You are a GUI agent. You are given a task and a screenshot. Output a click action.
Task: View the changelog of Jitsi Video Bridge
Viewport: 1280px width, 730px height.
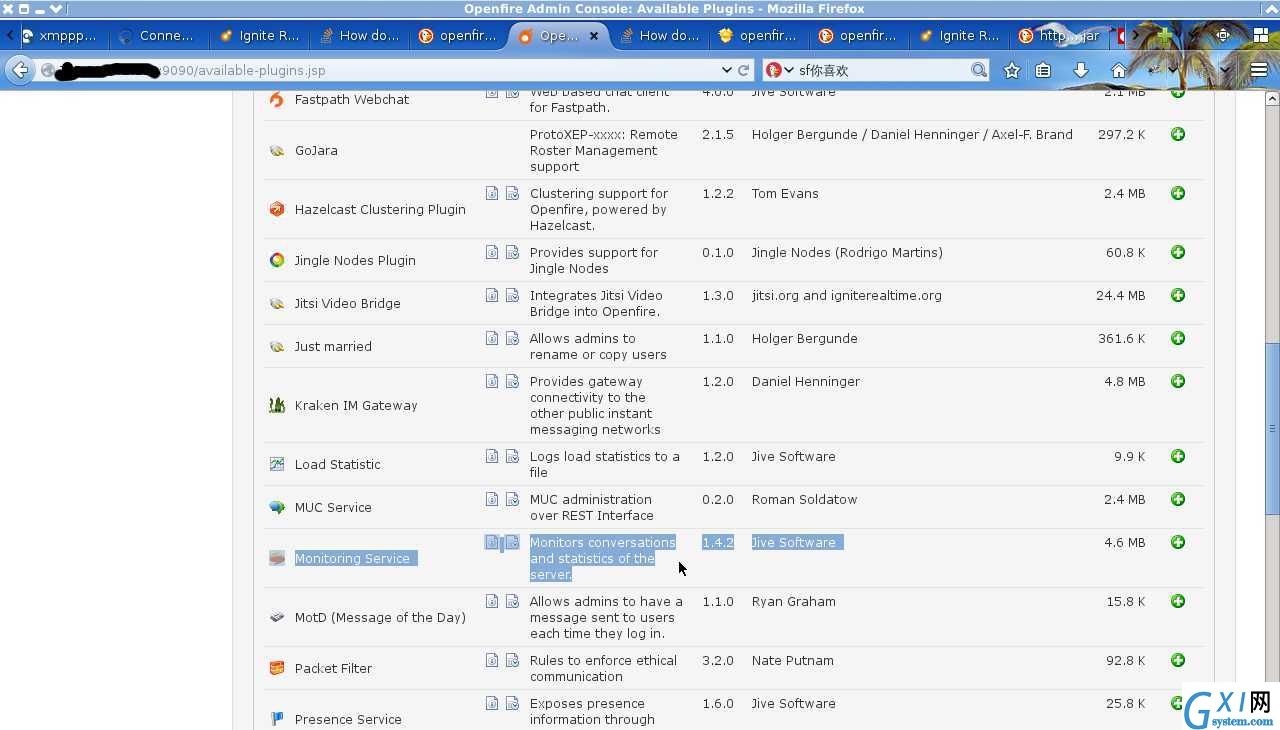pyautogui.click(x=512, y=295)
